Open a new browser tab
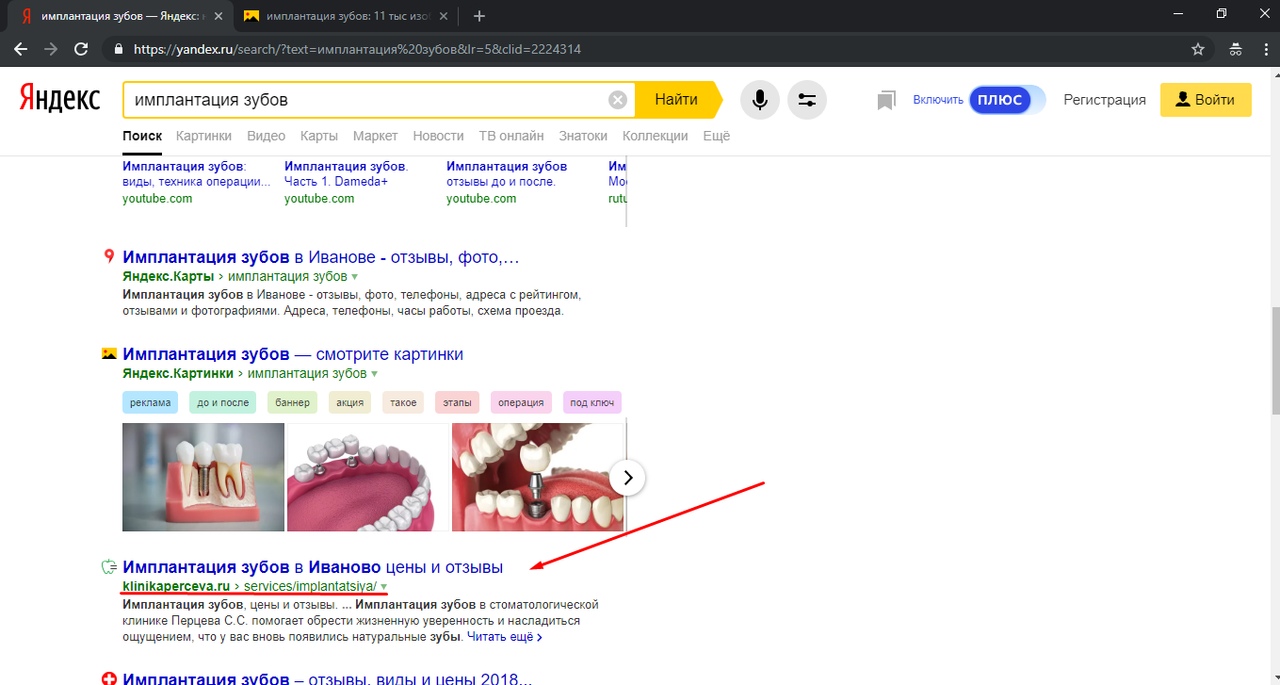This screenshot has width=1280, height=685. tap(479, 16)
